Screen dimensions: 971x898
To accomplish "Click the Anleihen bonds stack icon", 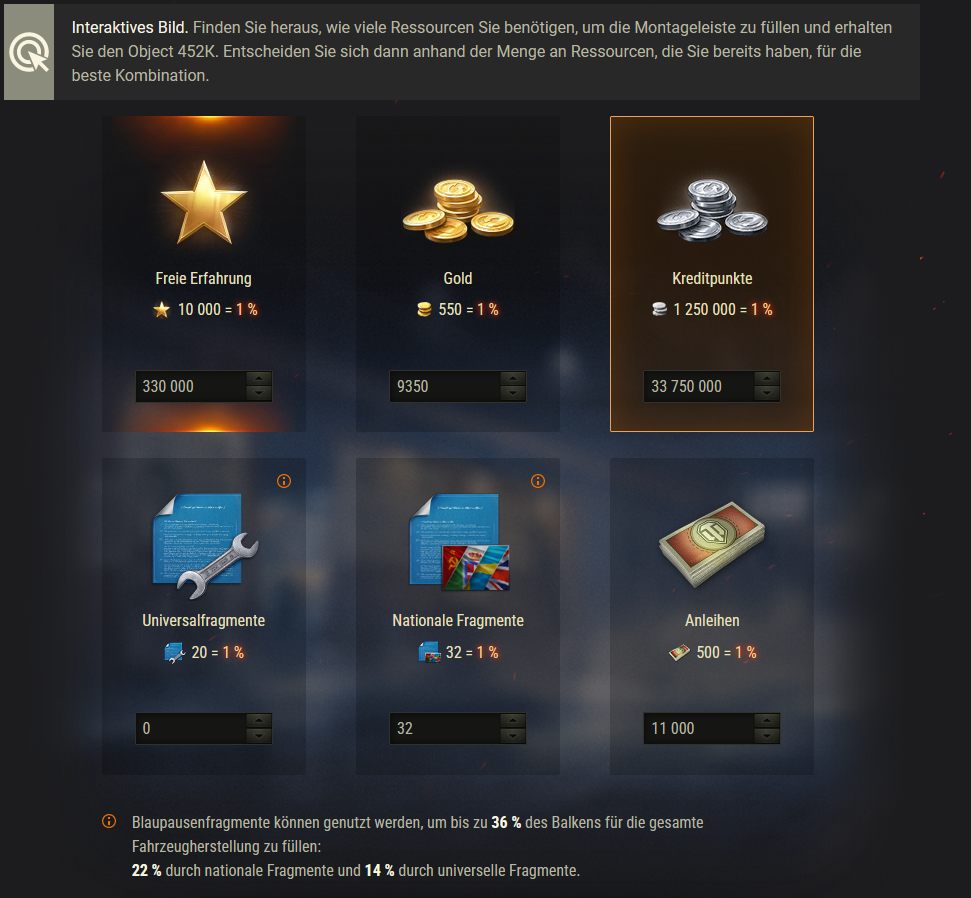I will pyautogui.click(x=712, y=544).
